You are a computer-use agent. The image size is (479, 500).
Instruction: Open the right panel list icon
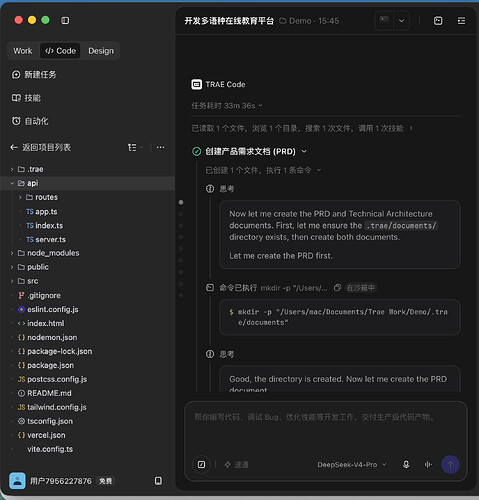click(x=461, y=21)
